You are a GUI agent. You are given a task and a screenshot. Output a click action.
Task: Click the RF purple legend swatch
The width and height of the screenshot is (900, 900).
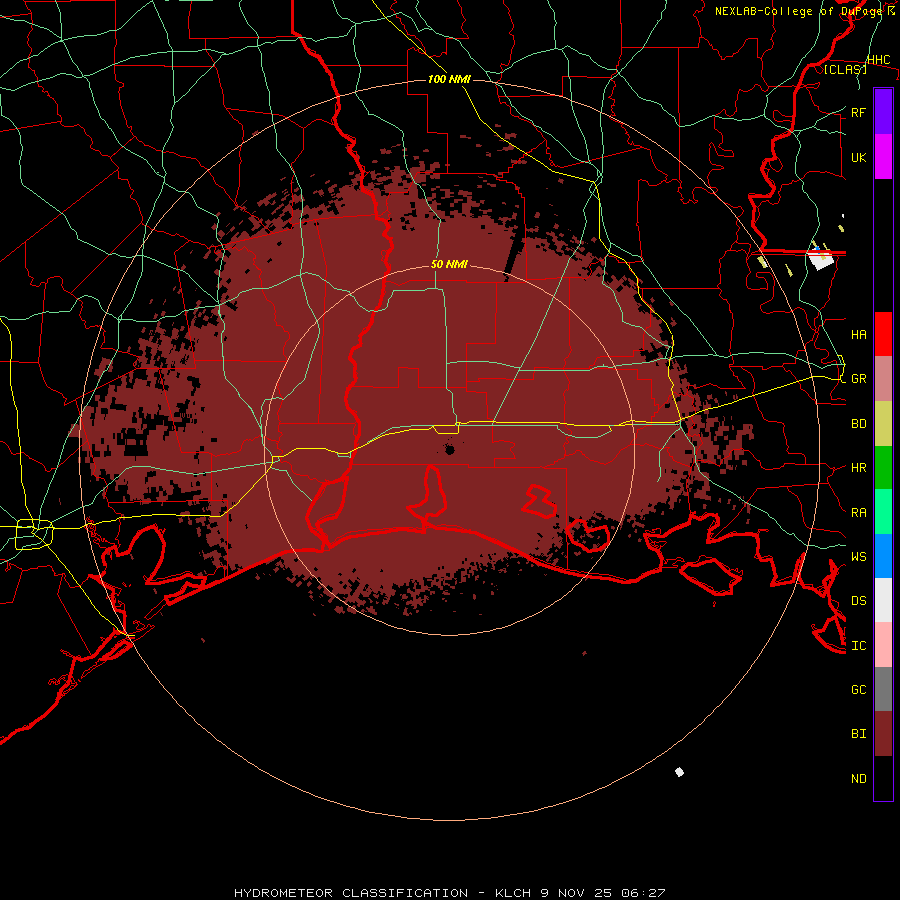883,112
